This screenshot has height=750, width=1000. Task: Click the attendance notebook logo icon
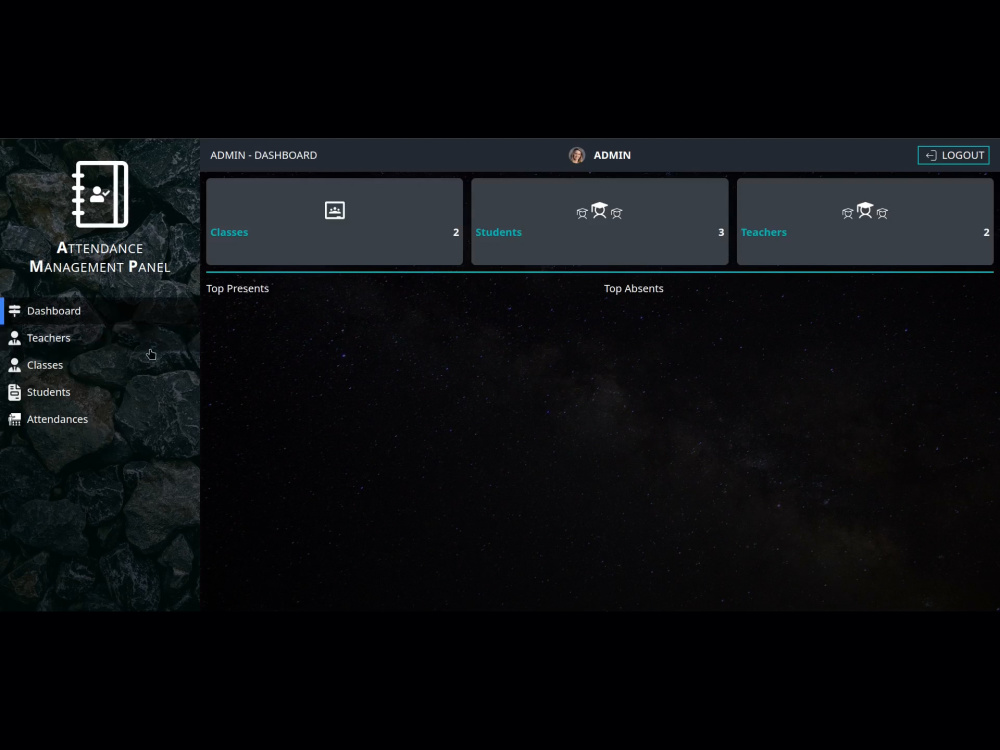[100, 194]
